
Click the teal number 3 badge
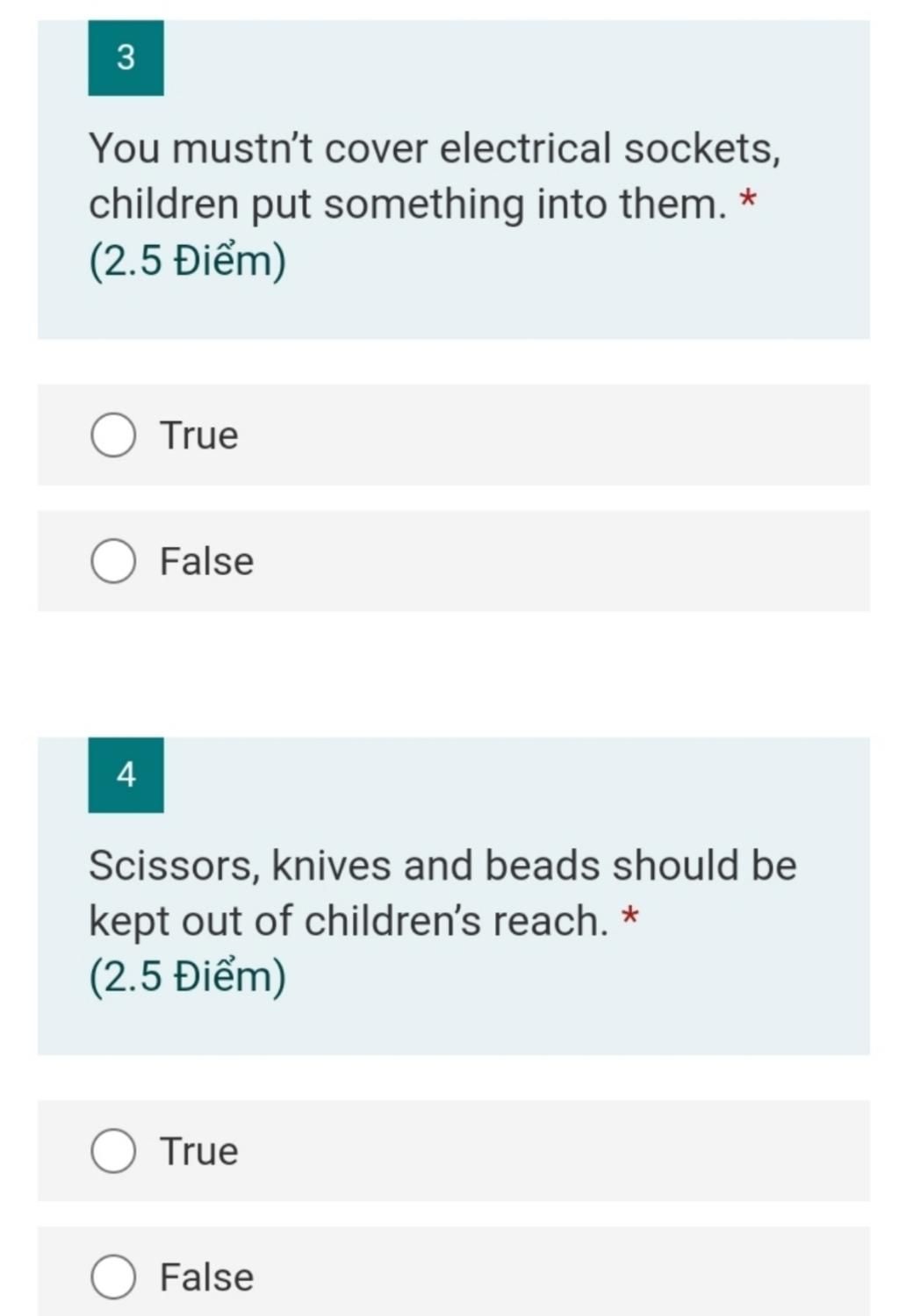point(126,58)
